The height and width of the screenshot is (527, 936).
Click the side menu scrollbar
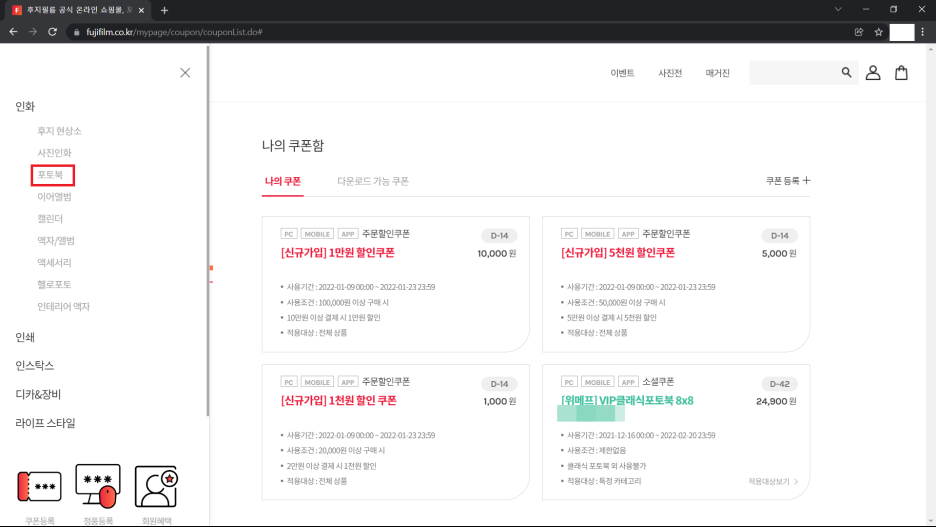tap(208, 232)
